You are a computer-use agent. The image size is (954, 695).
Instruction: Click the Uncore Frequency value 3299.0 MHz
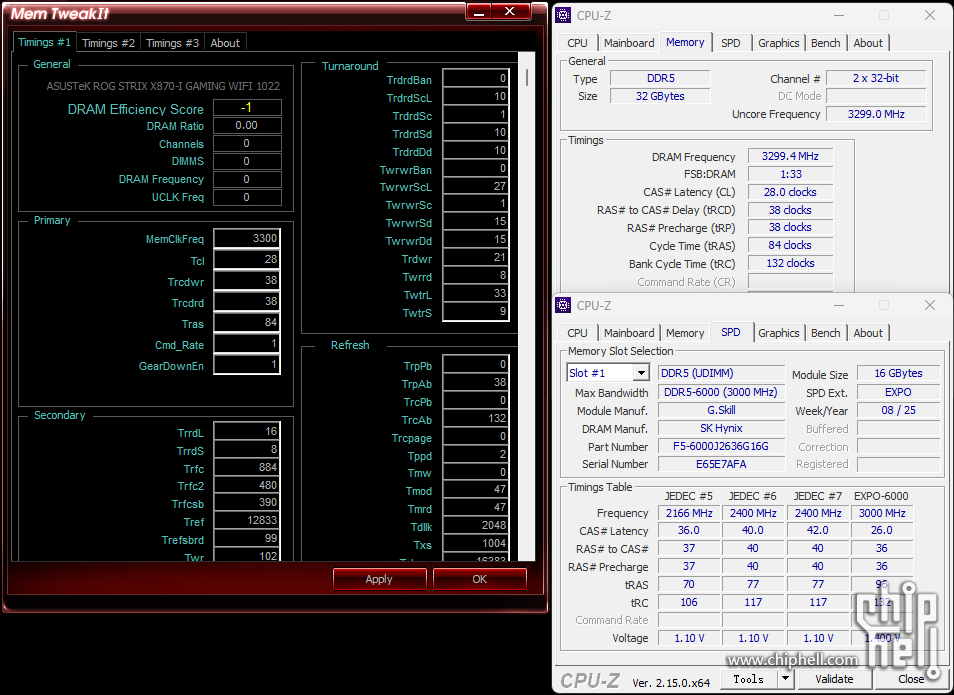876,114
